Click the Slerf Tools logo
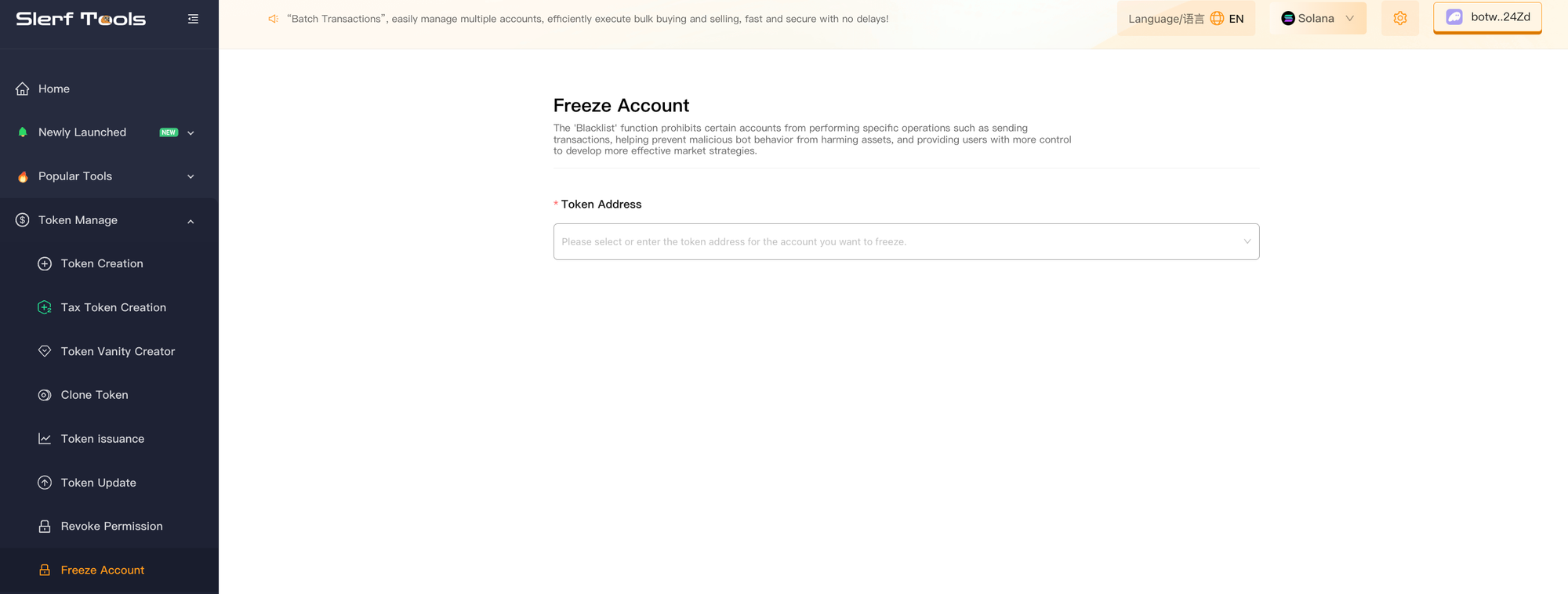 [81, 19]
